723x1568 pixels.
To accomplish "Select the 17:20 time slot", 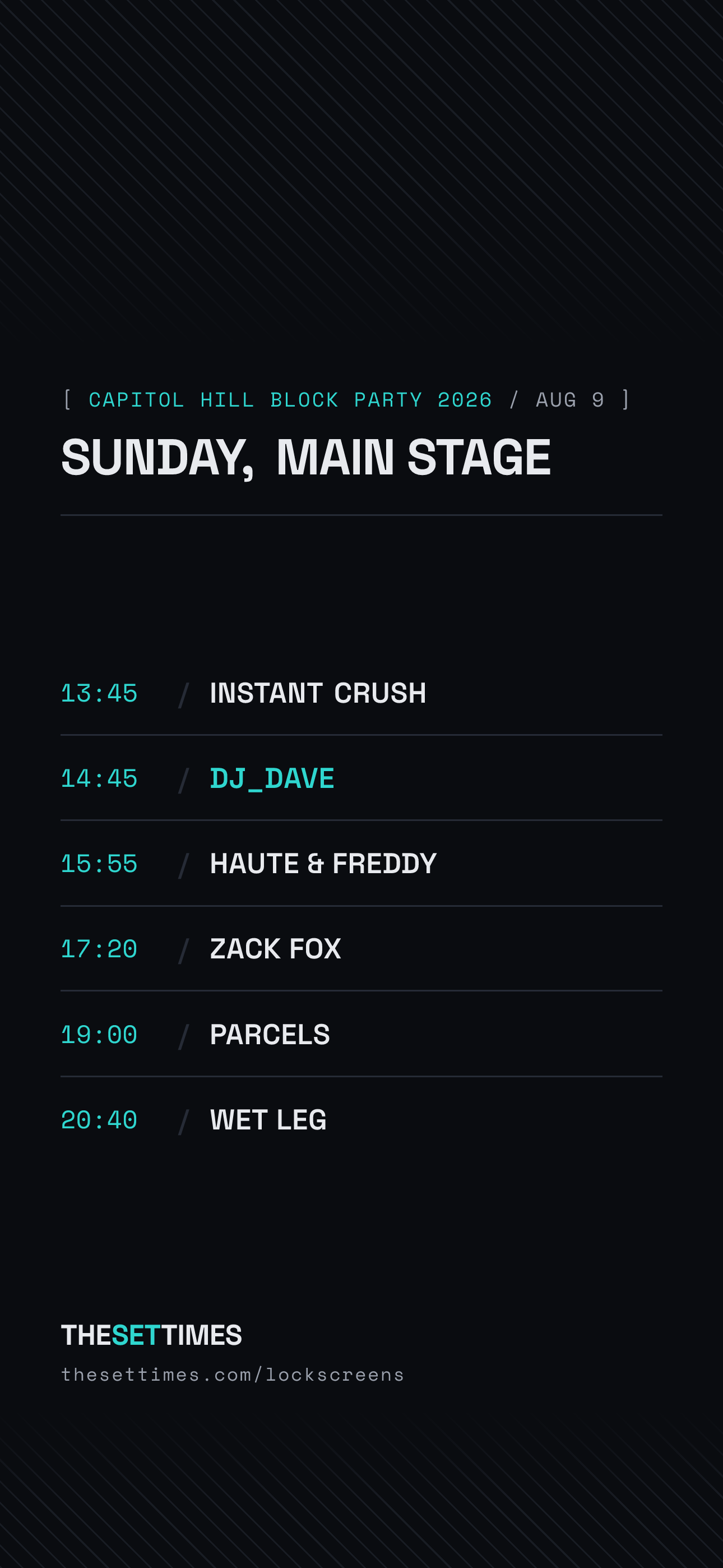I will click(x=99, y=949).
